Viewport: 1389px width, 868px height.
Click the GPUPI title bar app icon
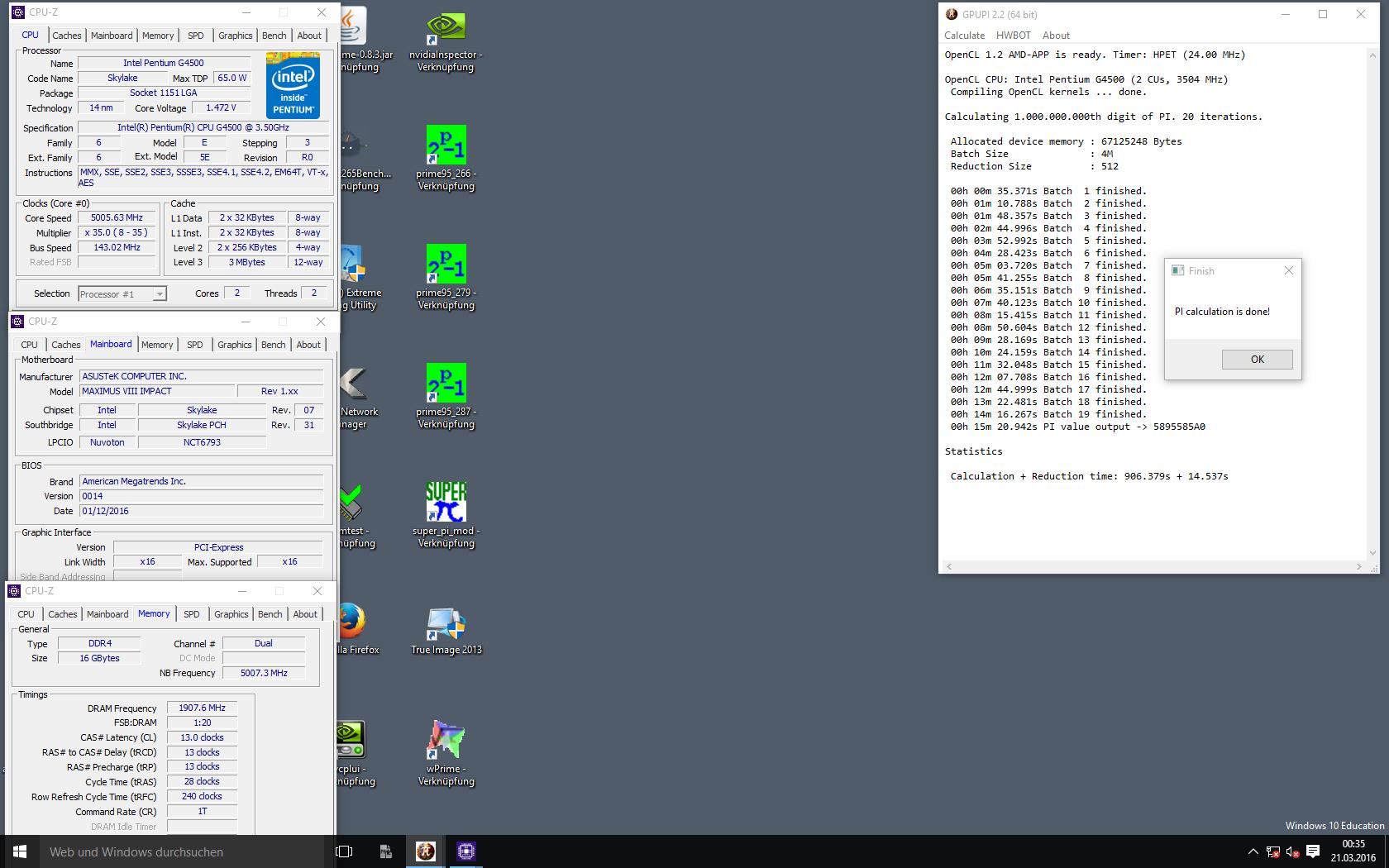[952, 14]
